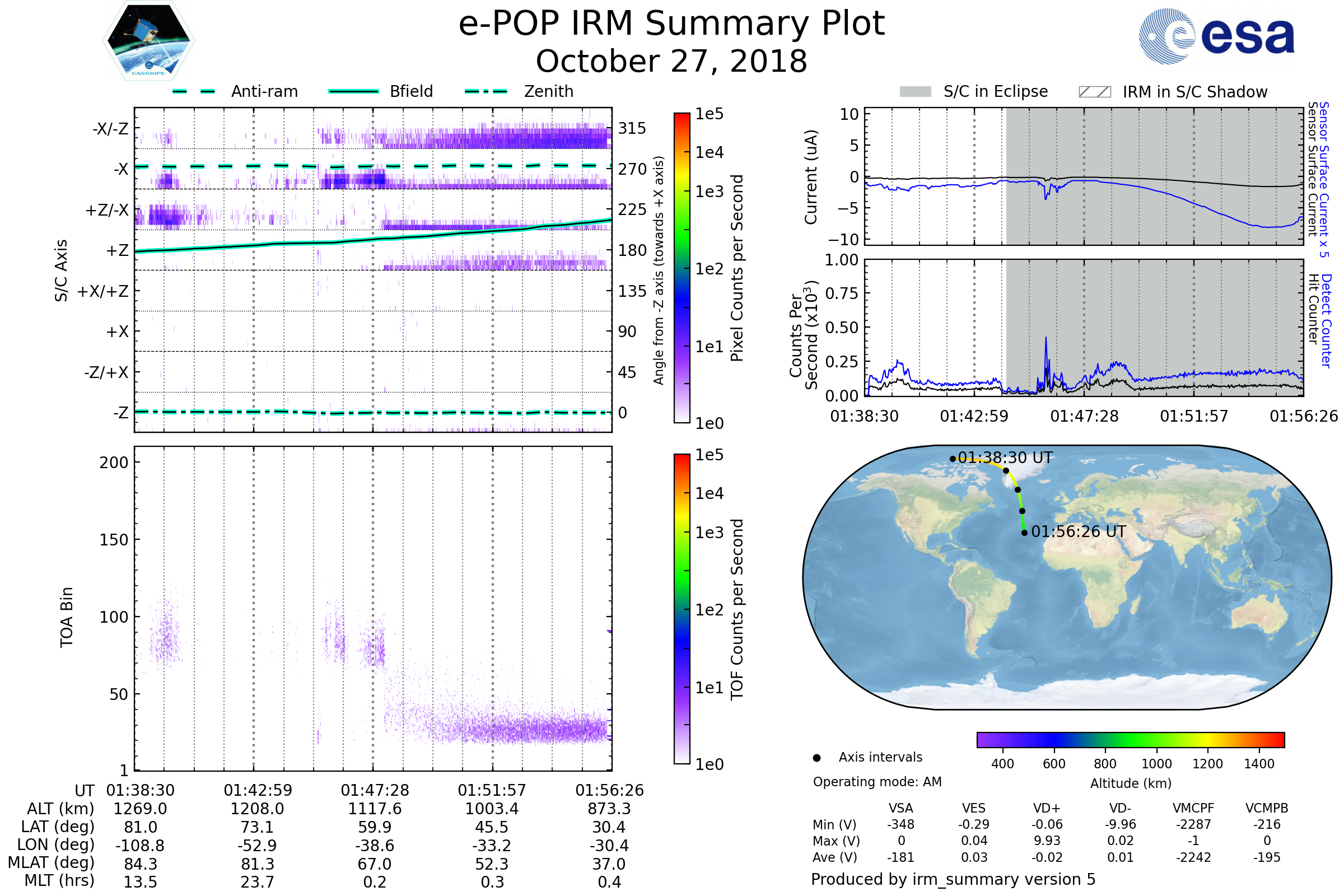
Task: Click the Operating mode: AM label
Action: click(877, 782)
